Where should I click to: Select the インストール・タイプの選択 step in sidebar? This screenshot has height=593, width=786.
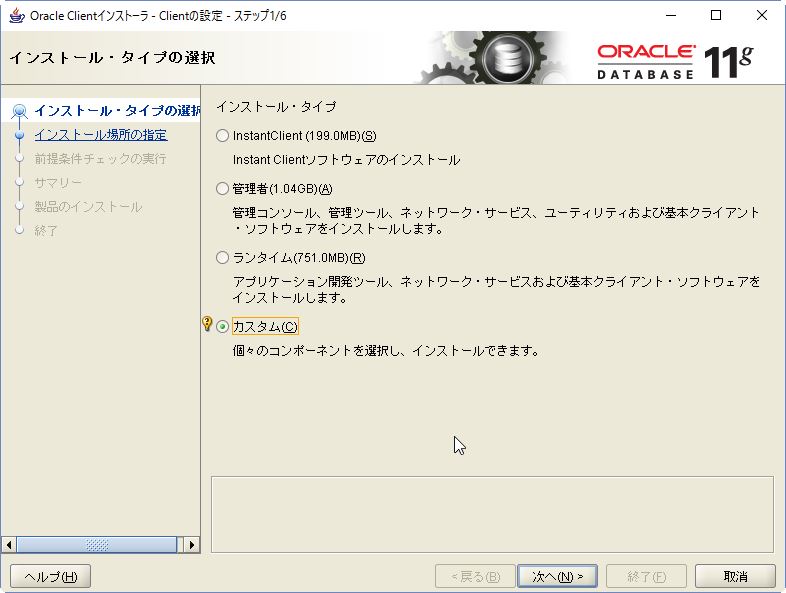click(x=117, y=111)
